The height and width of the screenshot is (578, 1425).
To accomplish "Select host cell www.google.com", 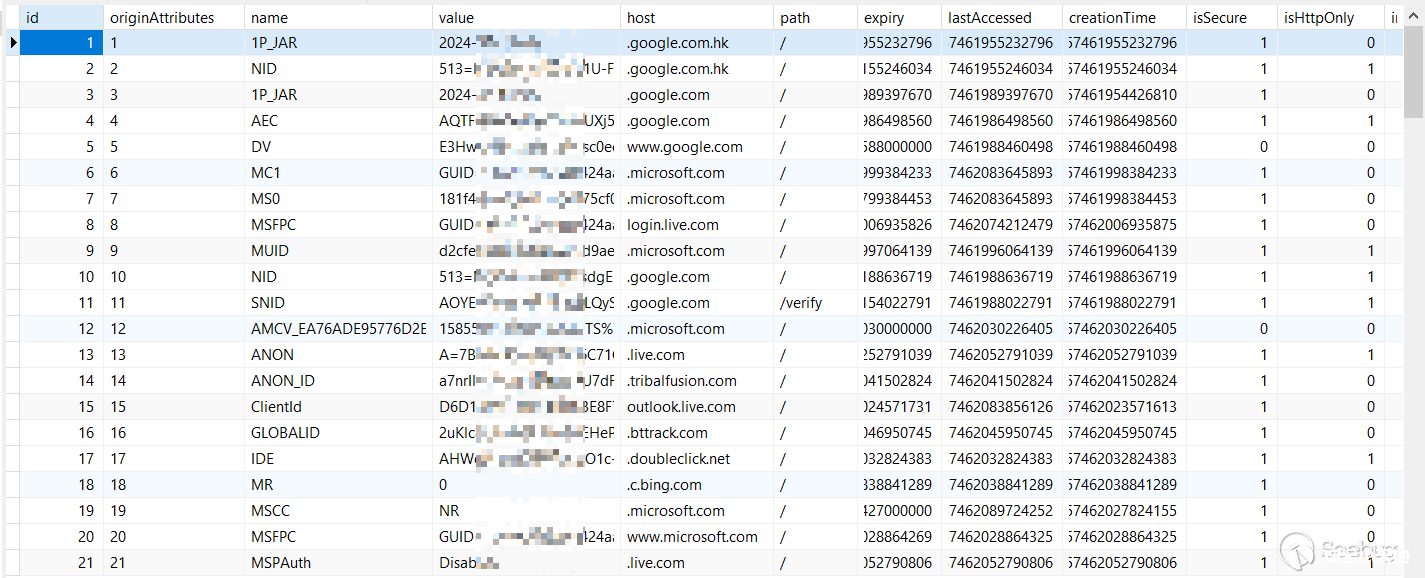I will pos(697,147).
